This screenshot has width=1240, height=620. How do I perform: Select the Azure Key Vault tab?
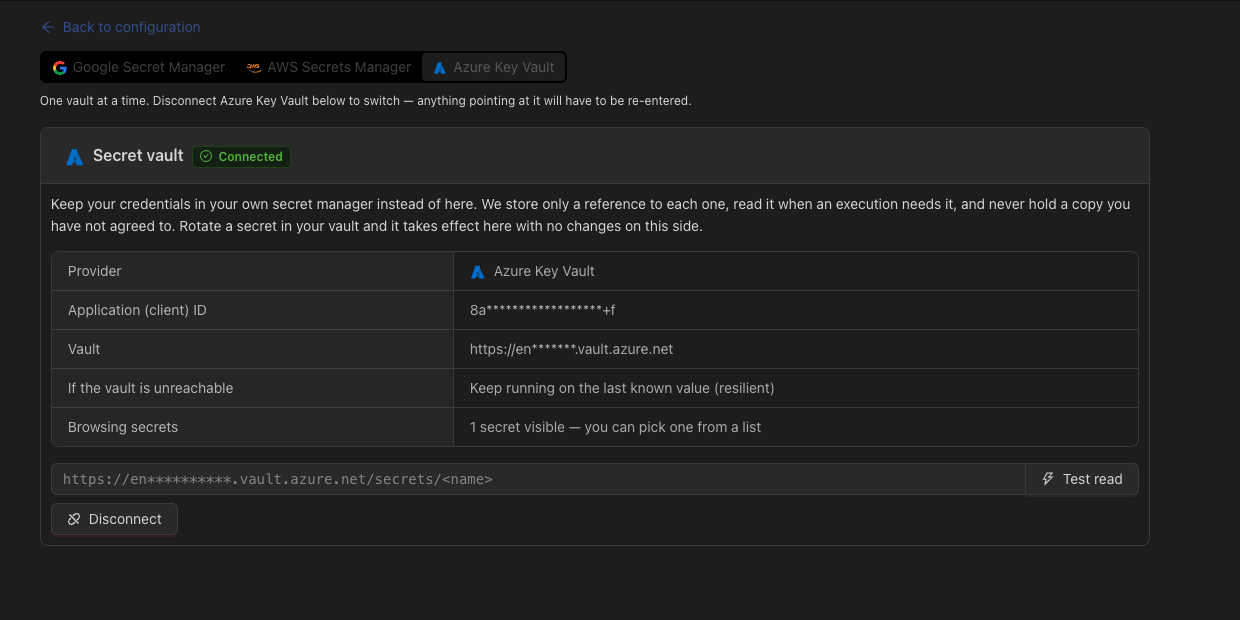[494, 67]
